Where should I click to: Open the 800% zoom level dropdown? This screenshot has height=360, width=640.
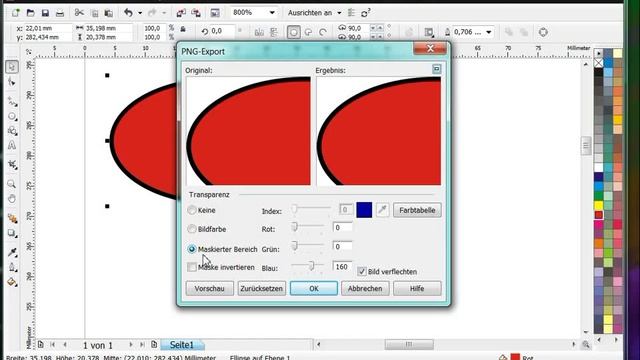tap(272, 13)
